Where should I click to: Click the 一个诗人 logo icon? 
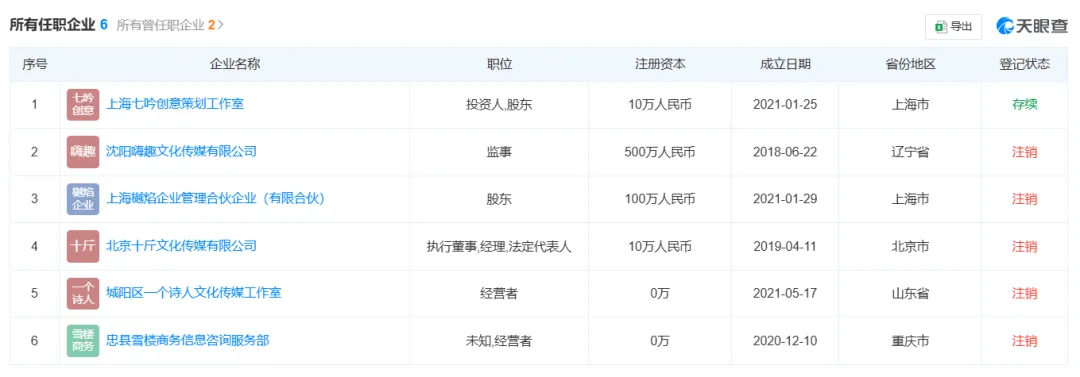(x=83, y=294)
